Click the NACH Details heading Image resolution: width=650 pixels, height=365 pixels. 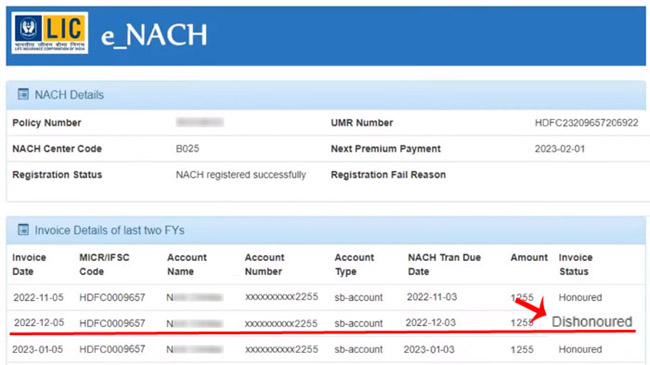point(69,95)
